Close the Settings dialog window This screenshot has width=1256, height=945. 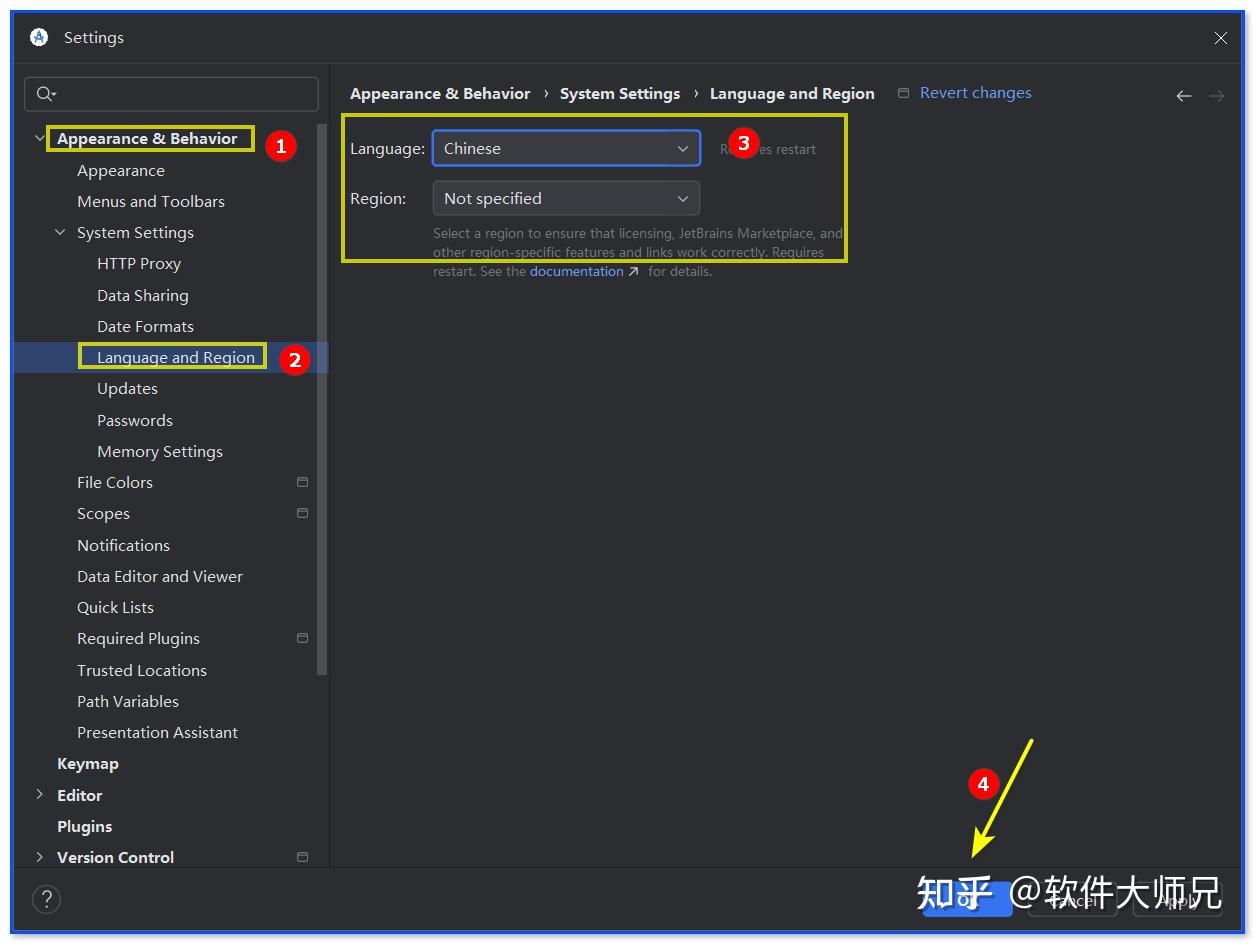(x=1221, y=38)
